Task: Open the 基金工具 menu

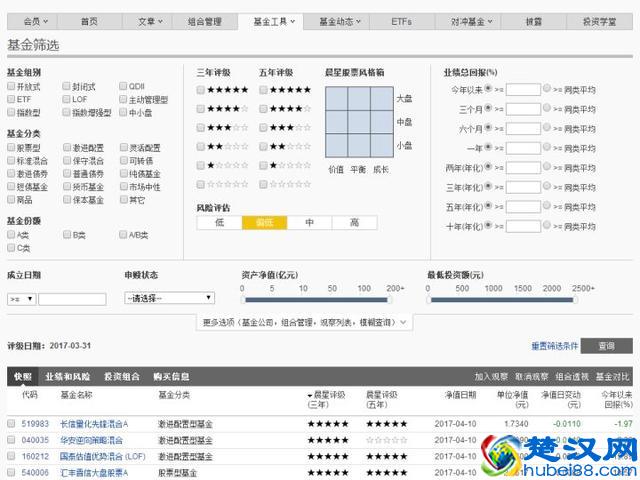Action: (271, 22)
